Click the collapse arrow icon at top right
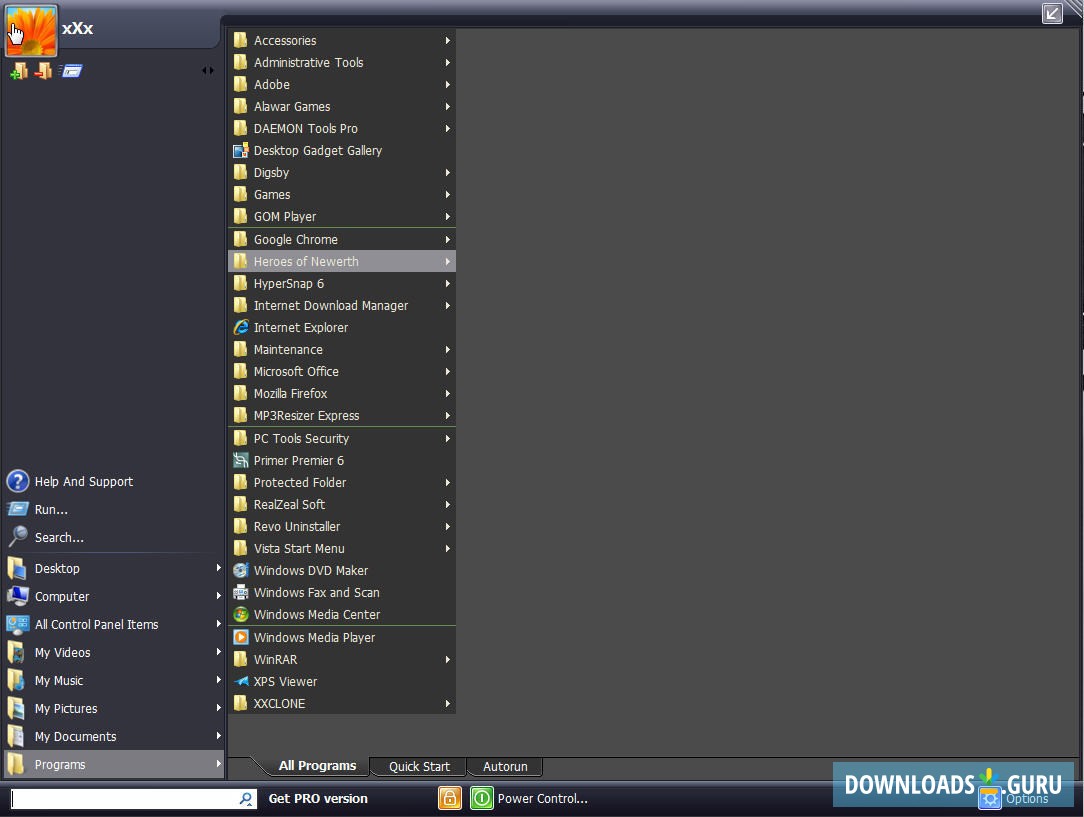The width and height of the screenshot is (1084, 817). (x=1052, y=13)
